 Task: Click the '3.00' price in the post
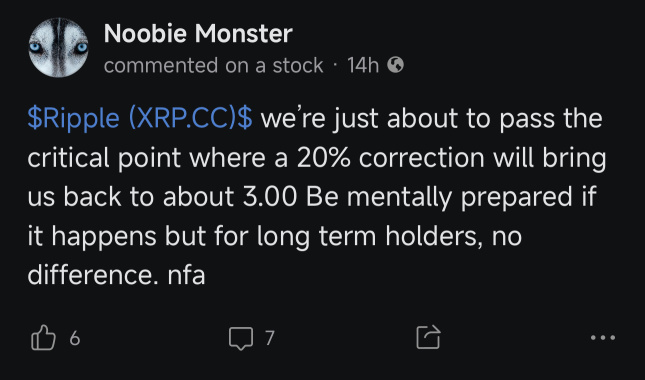pyautogui.click(x=269, y=197)
